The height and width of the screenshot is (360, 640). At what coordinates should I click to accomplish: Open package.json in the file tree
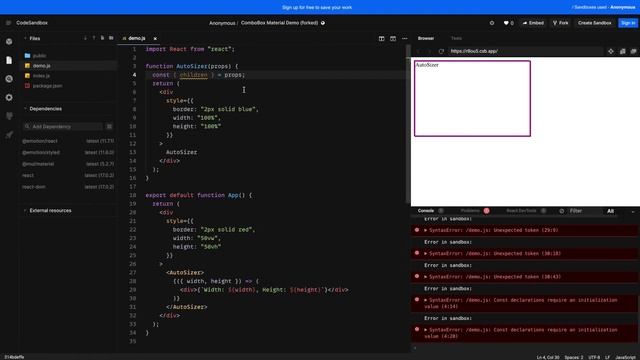click(x=47, y=86)
